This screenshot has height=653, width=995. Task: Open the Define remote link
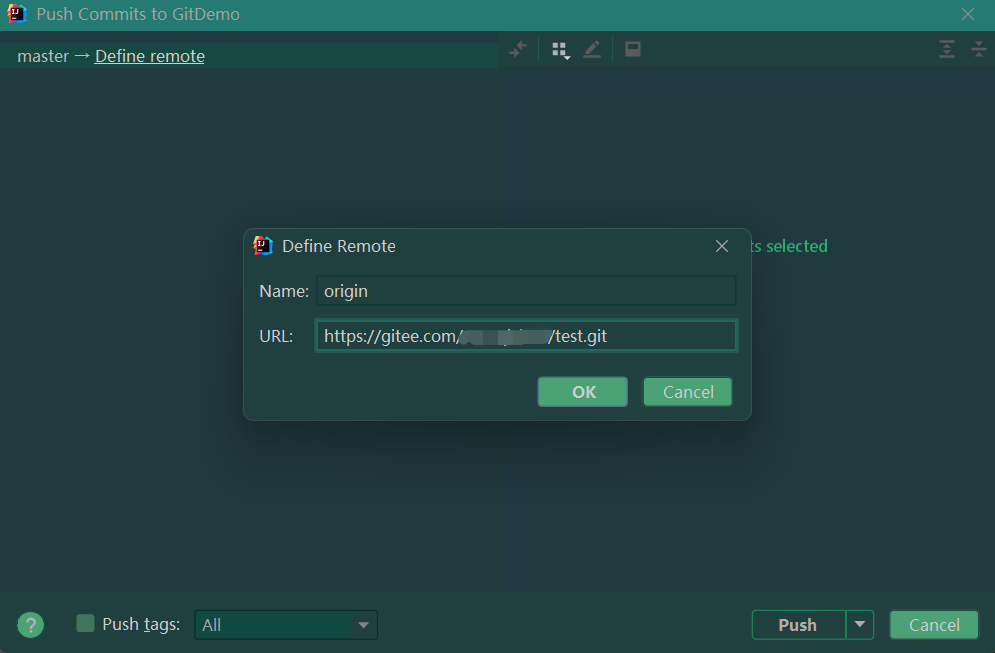(x=150, y=56)
